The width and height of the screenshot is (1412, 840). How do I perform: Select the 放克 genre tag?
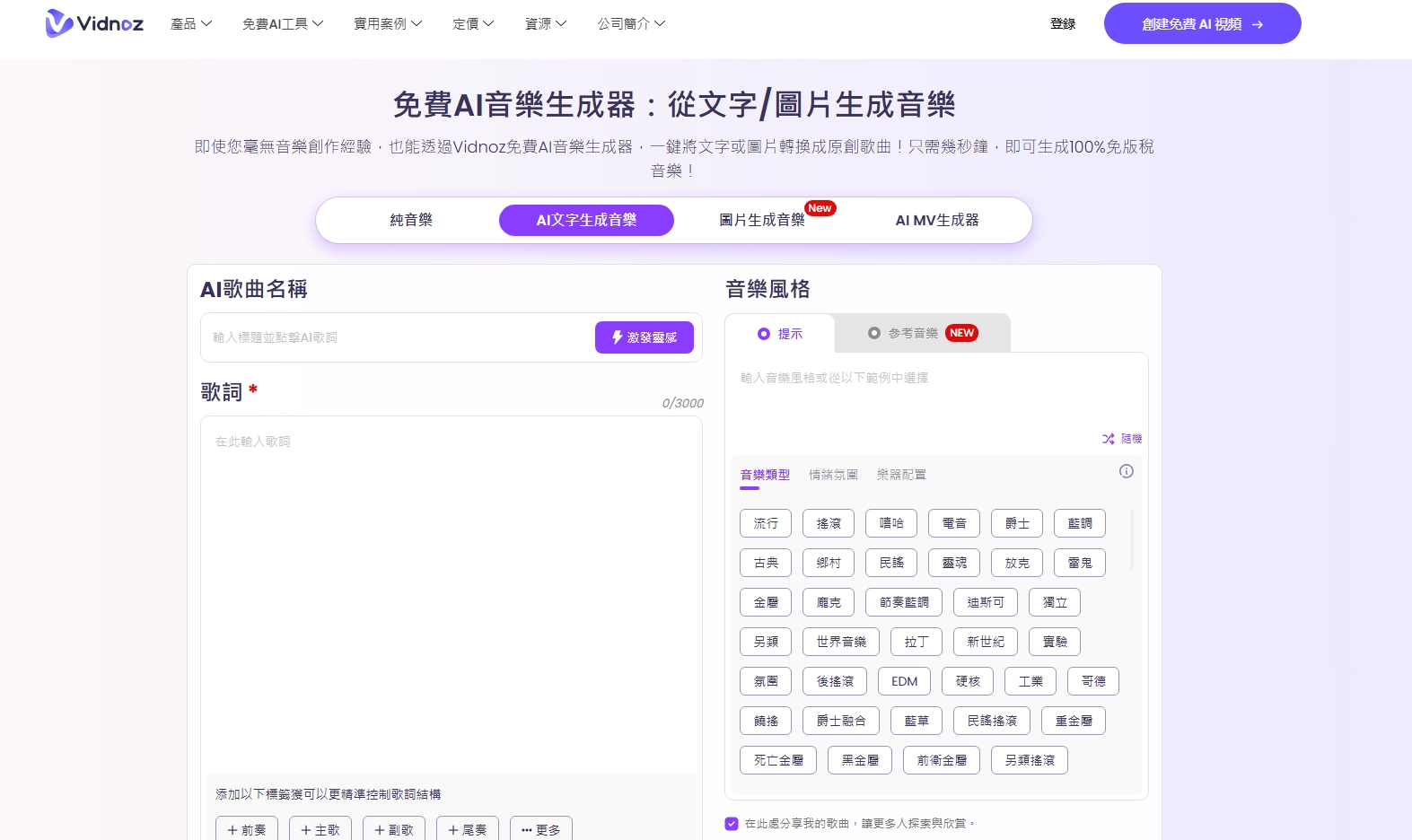click(x=1017, y=563)
